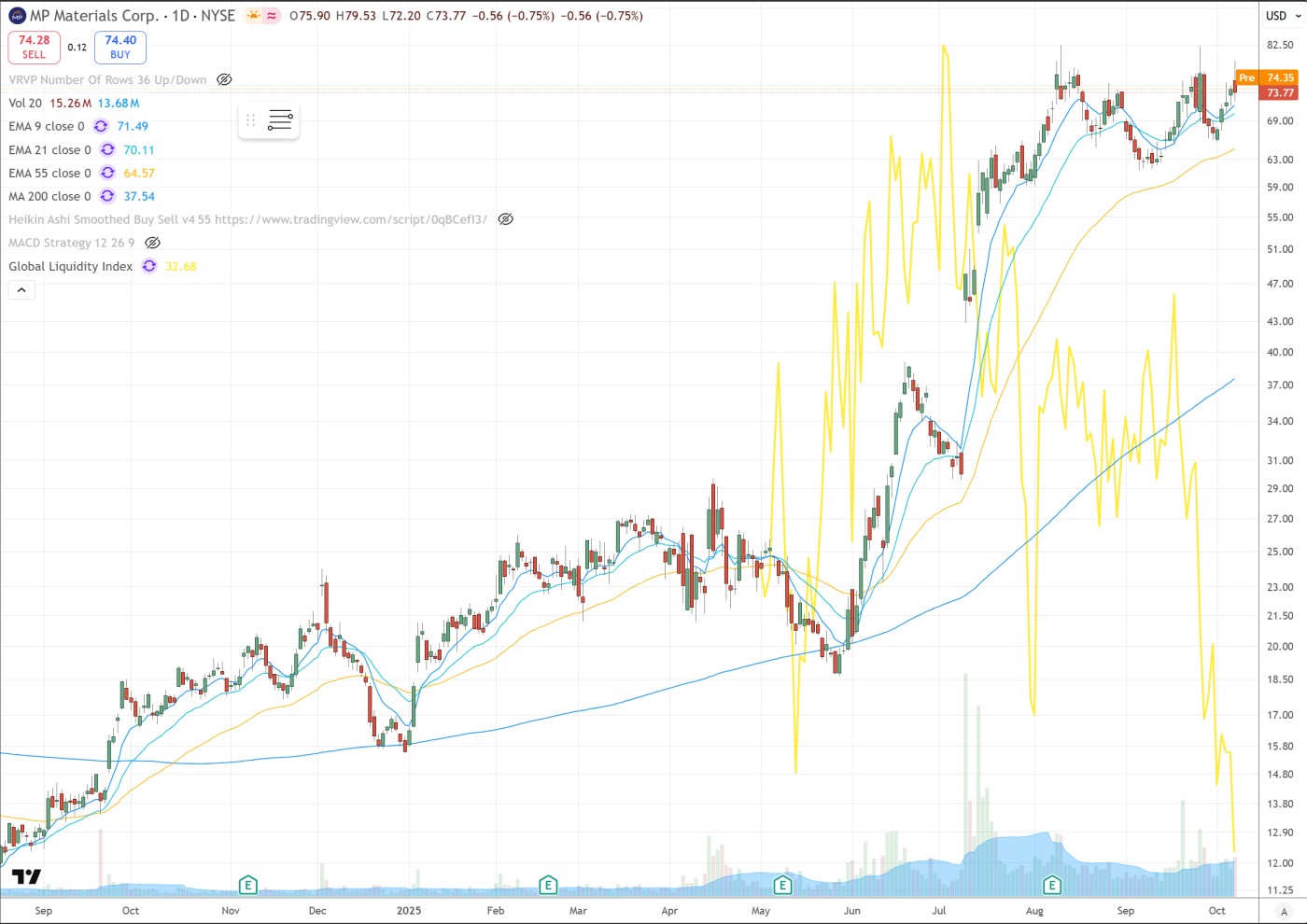Click the MP Materials Corp. symbol logo

17,16
